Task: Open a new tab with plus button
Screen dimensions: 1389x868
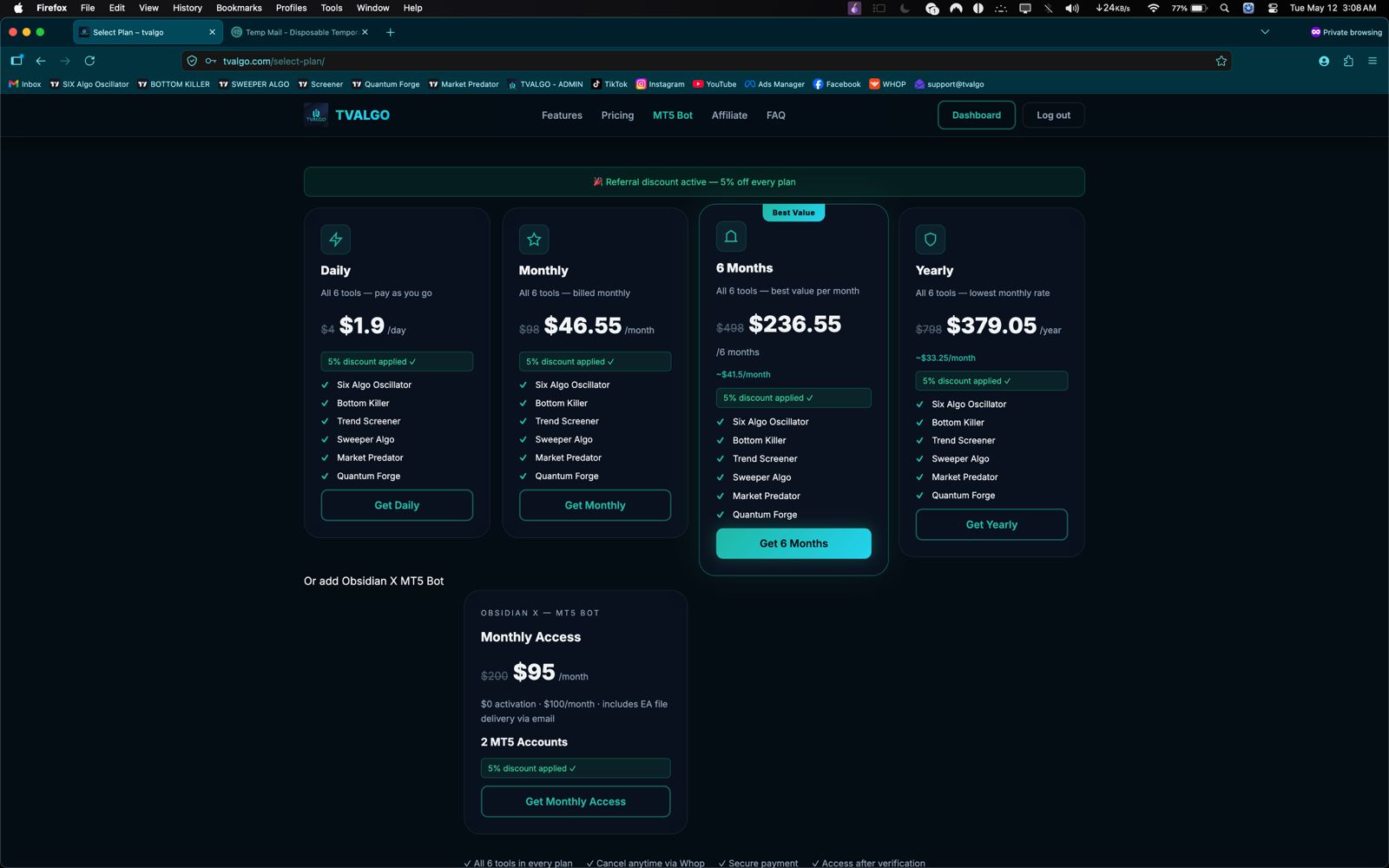Action: [391, 32]
